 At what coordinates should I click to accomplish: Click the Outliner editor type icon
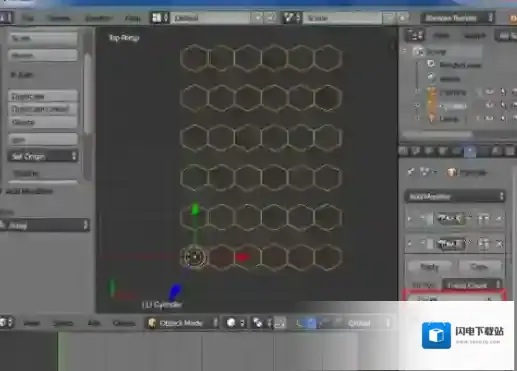414,35
